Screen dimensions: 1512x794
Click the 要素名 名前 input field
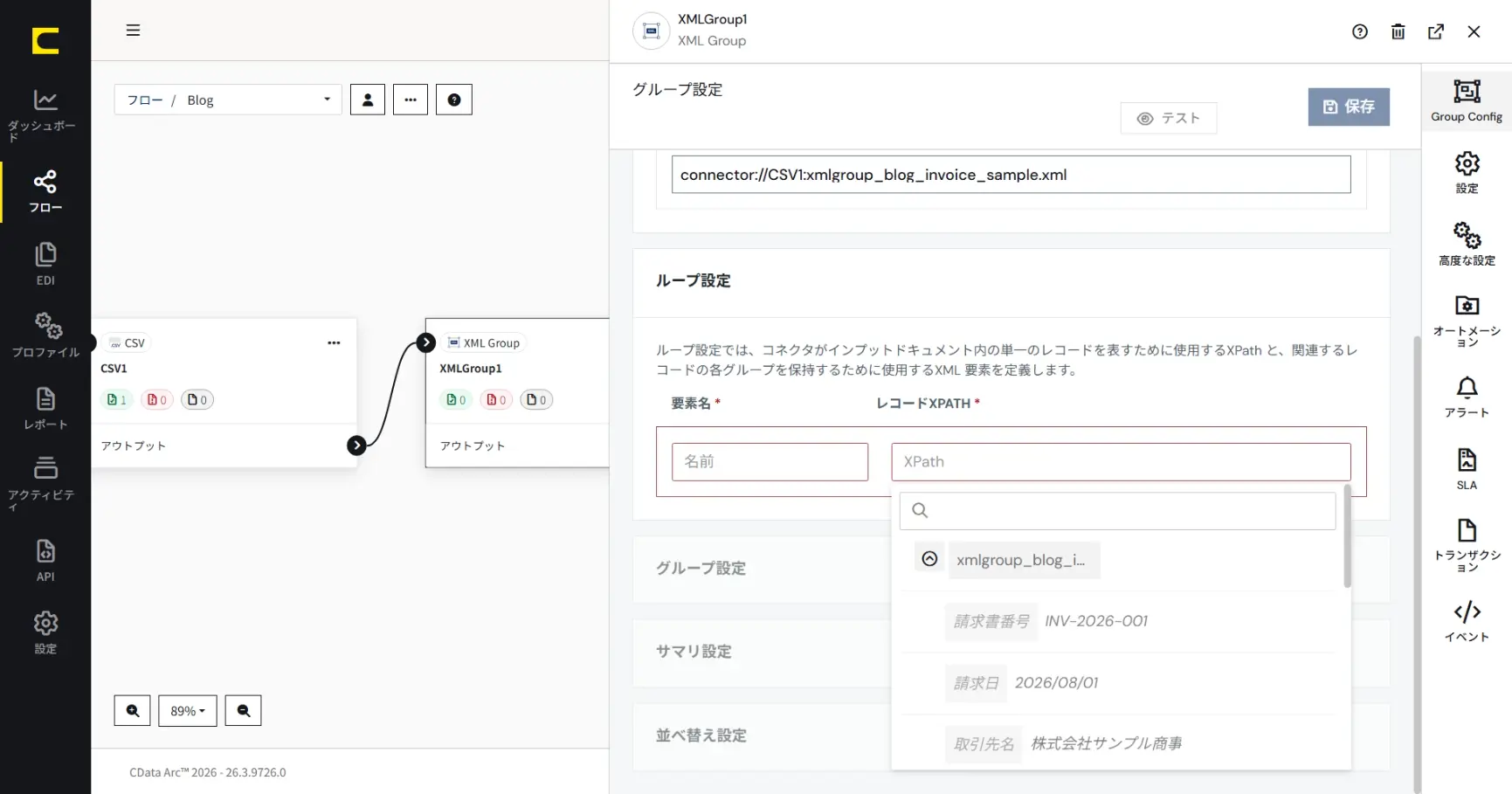[x=770, y=461]
